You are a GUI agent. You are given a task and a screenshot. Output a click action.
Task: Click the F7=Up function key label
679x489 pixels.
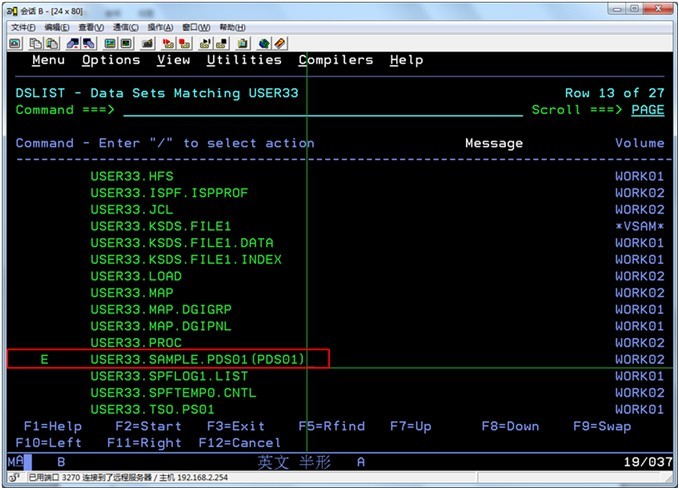pyautogui.click(x=411, y=426)
